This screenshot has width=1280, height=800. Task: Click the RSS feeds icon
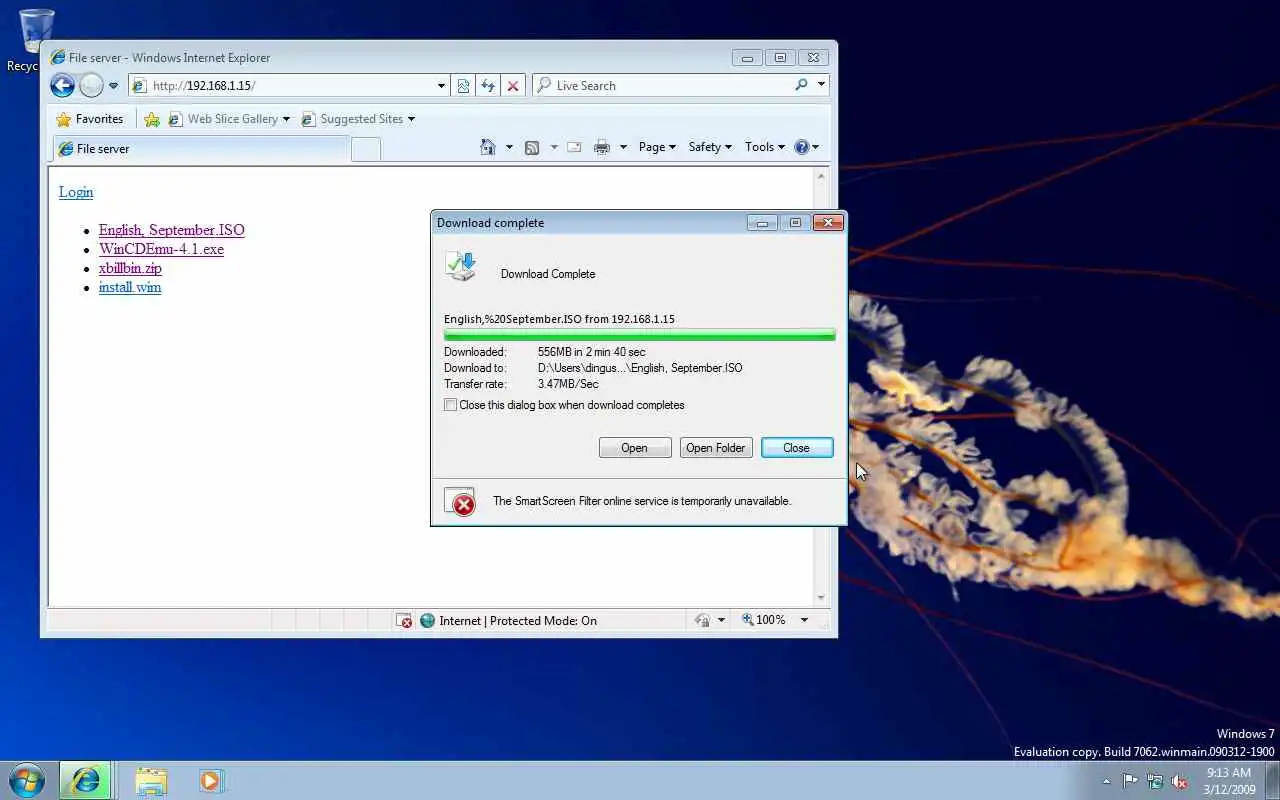[532, 147]
